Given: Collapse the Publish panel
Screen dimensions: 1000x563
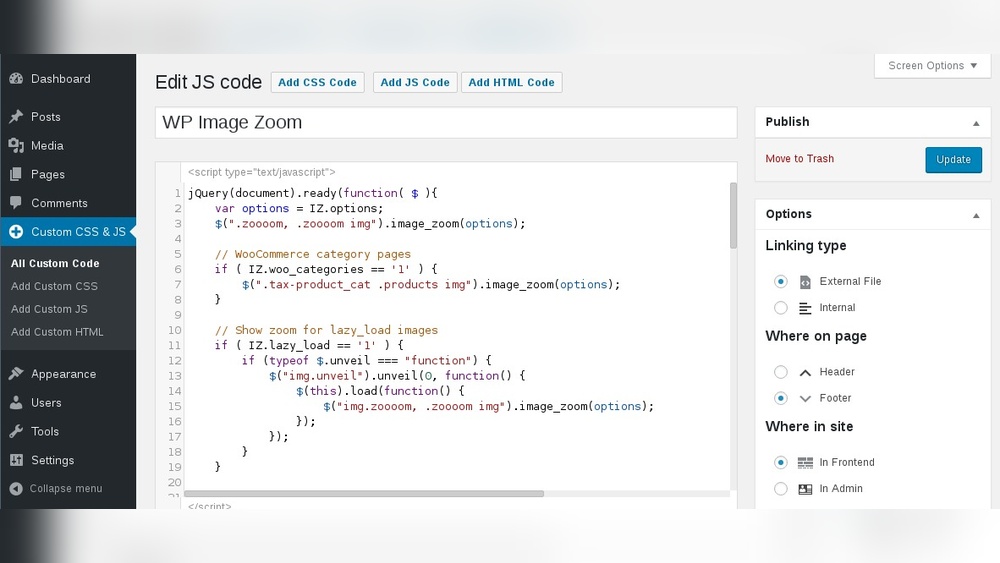Looking at the screenshot, I should coord(976,123).
